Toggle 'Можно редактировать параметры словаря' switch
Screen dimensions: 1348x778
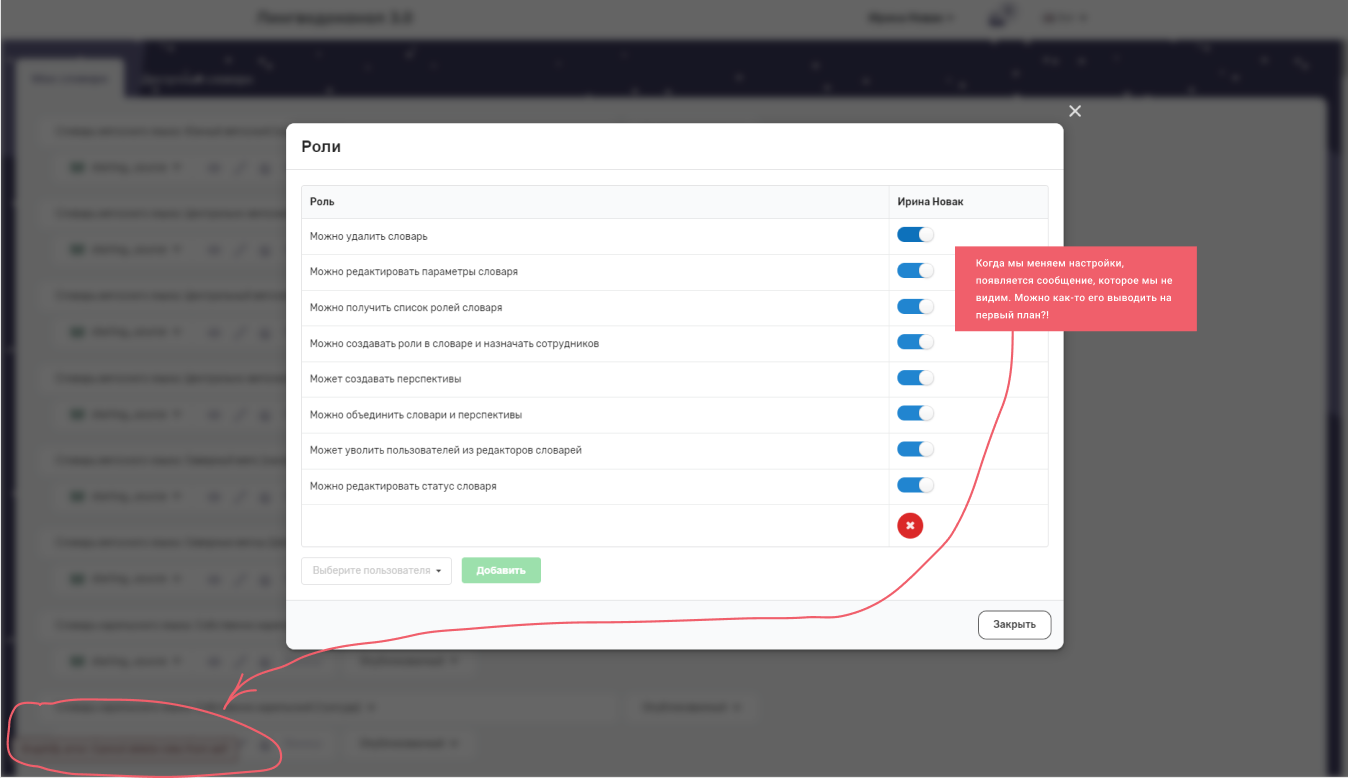(x=915, y=271)
